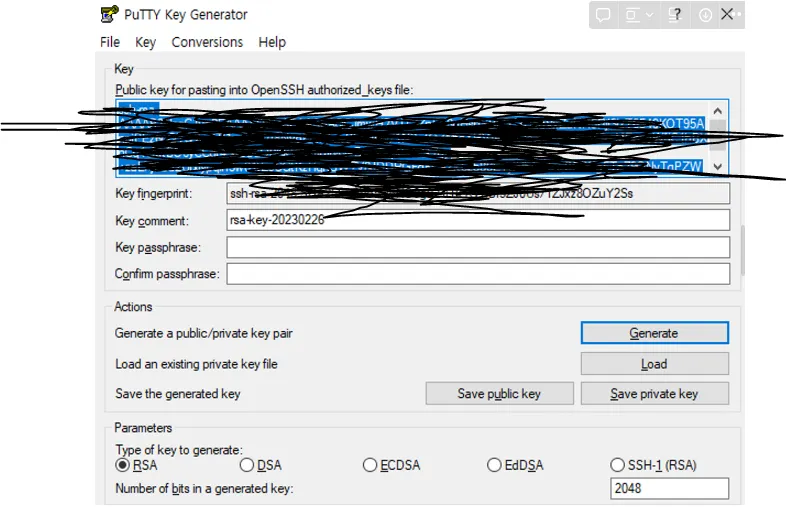Click Save private key button
Viewport: 786px width, 507px height.
655,394
